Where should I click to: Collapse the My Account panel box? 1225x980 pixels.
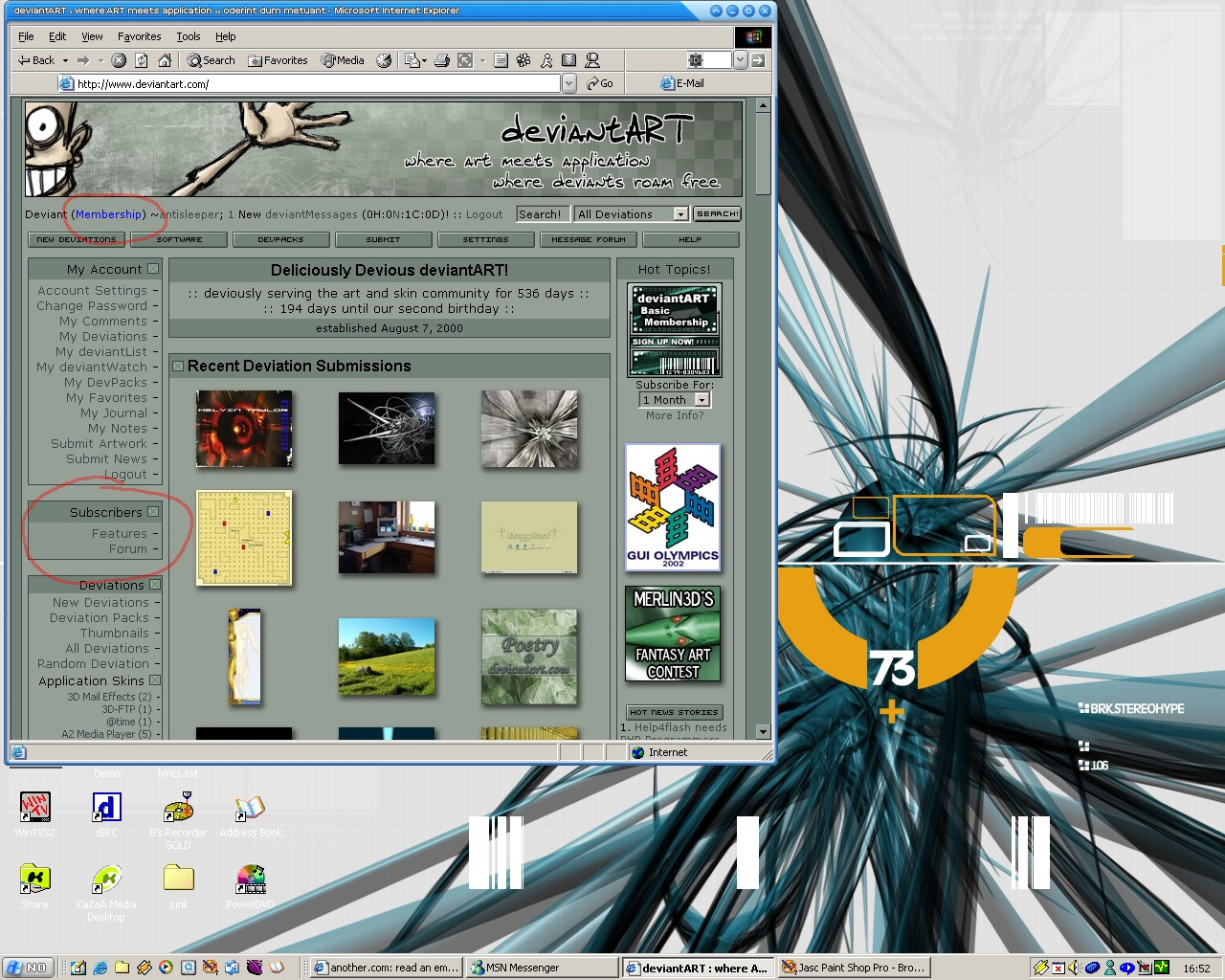coord(153,269)
